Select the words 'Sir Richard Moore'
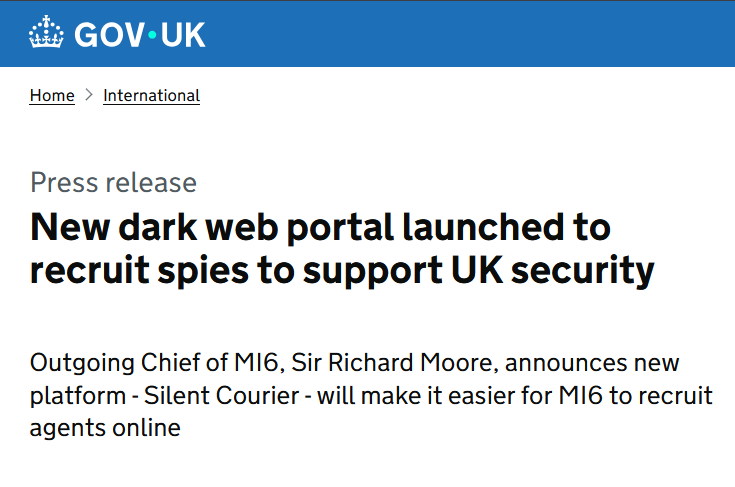 [392, 363]
